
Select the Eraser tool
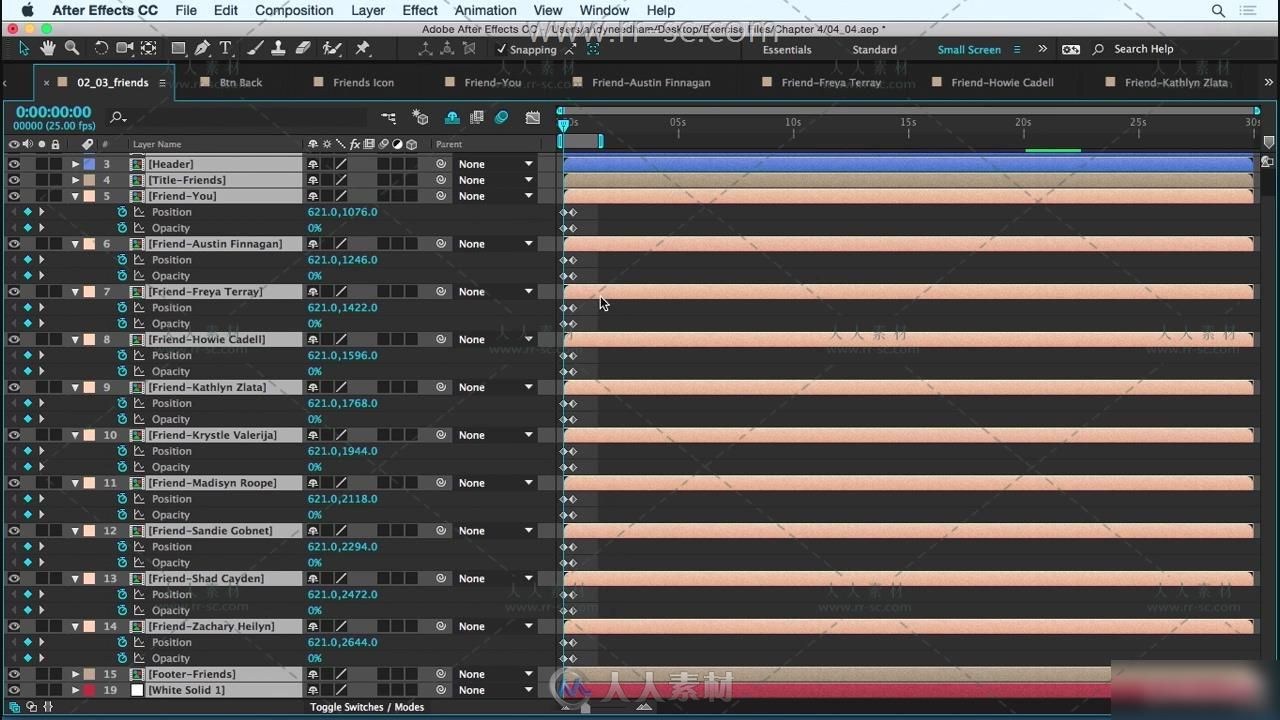pos(303,48)
